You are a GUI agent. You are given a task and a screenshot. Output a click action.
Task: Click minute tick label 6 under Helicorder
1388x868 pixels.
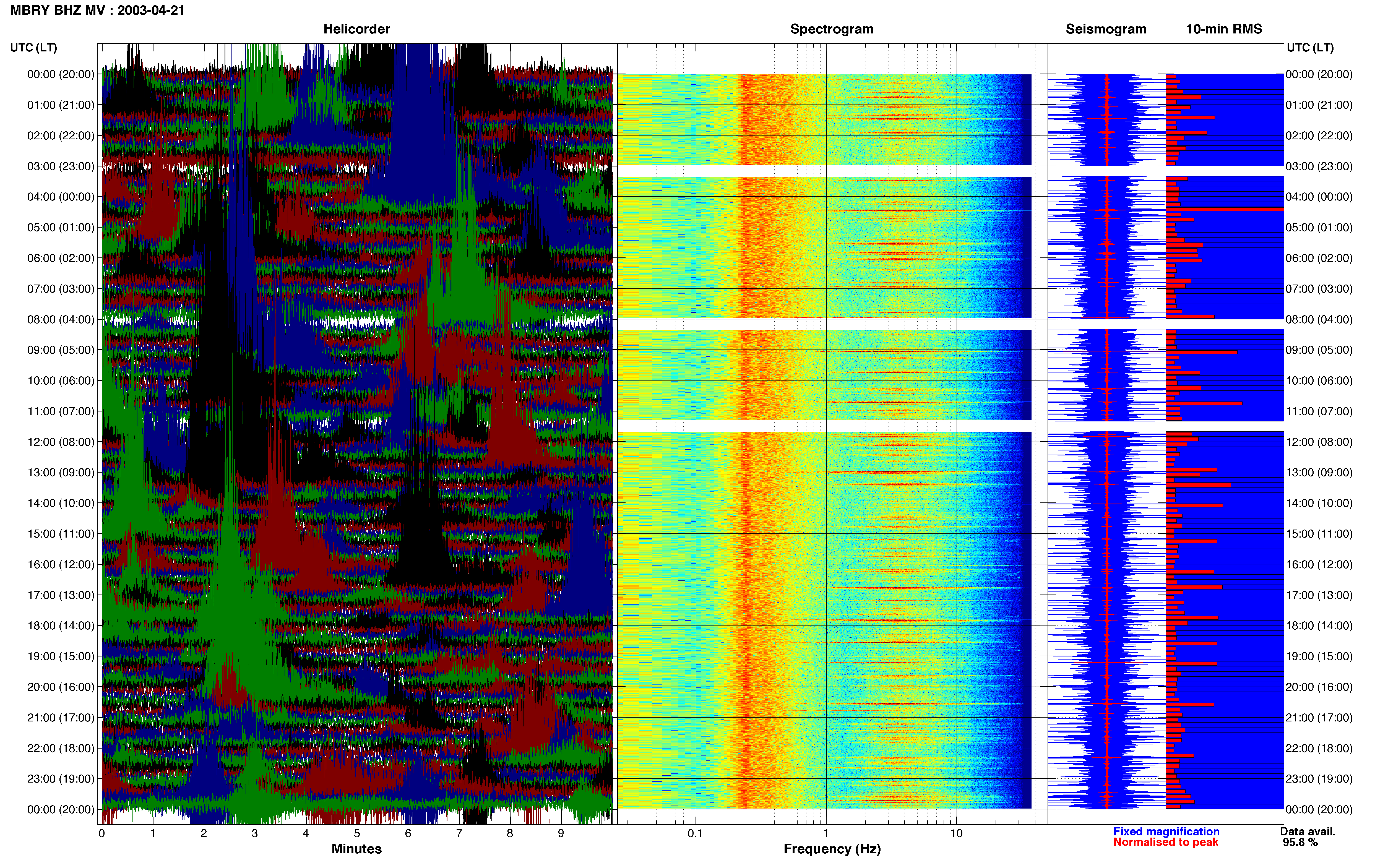coord(408,833)
